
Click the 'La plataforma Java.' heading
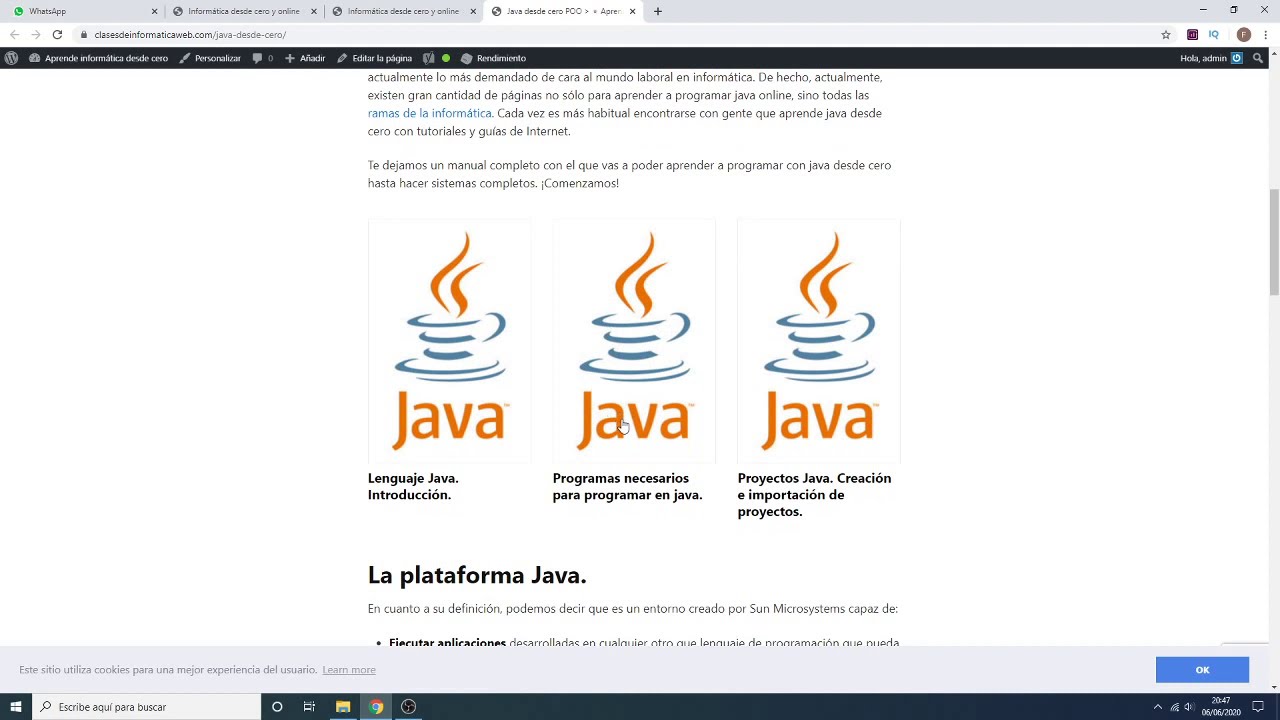pos(477,575)
